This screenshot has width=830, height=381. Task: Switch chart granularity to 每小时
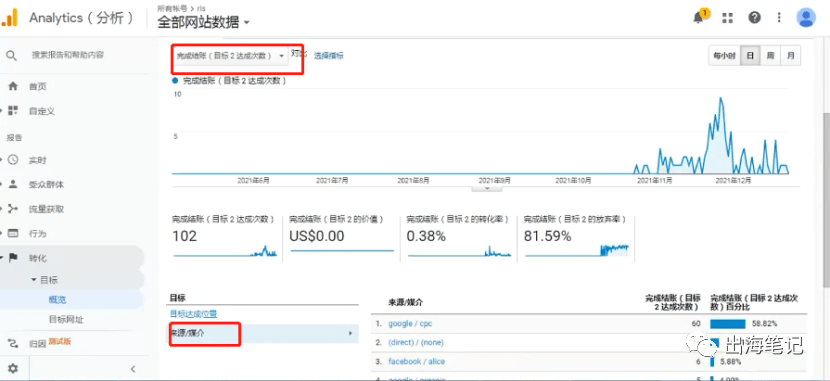[724, 56]
